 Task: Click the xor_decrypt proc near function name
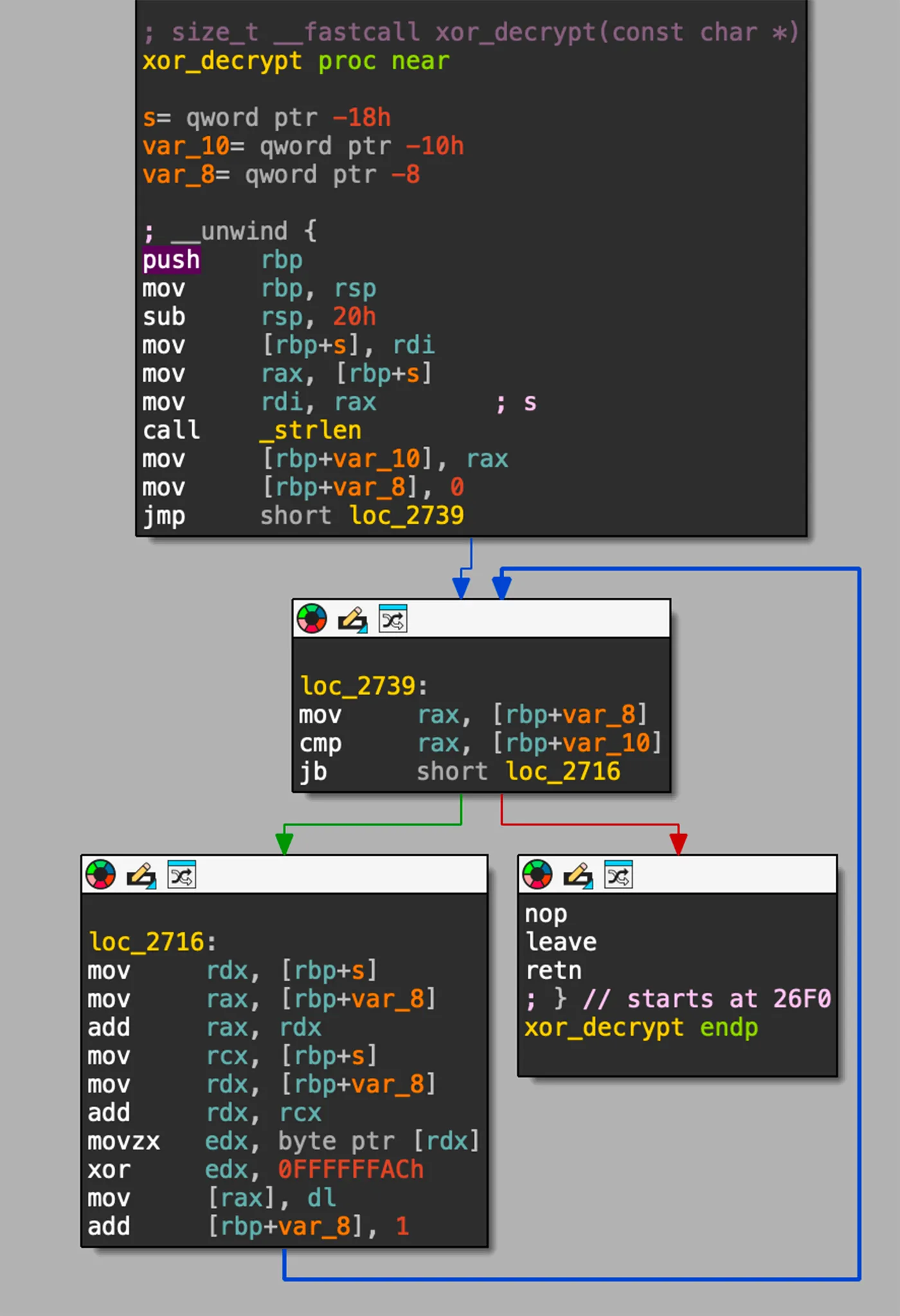coord(222,61)
